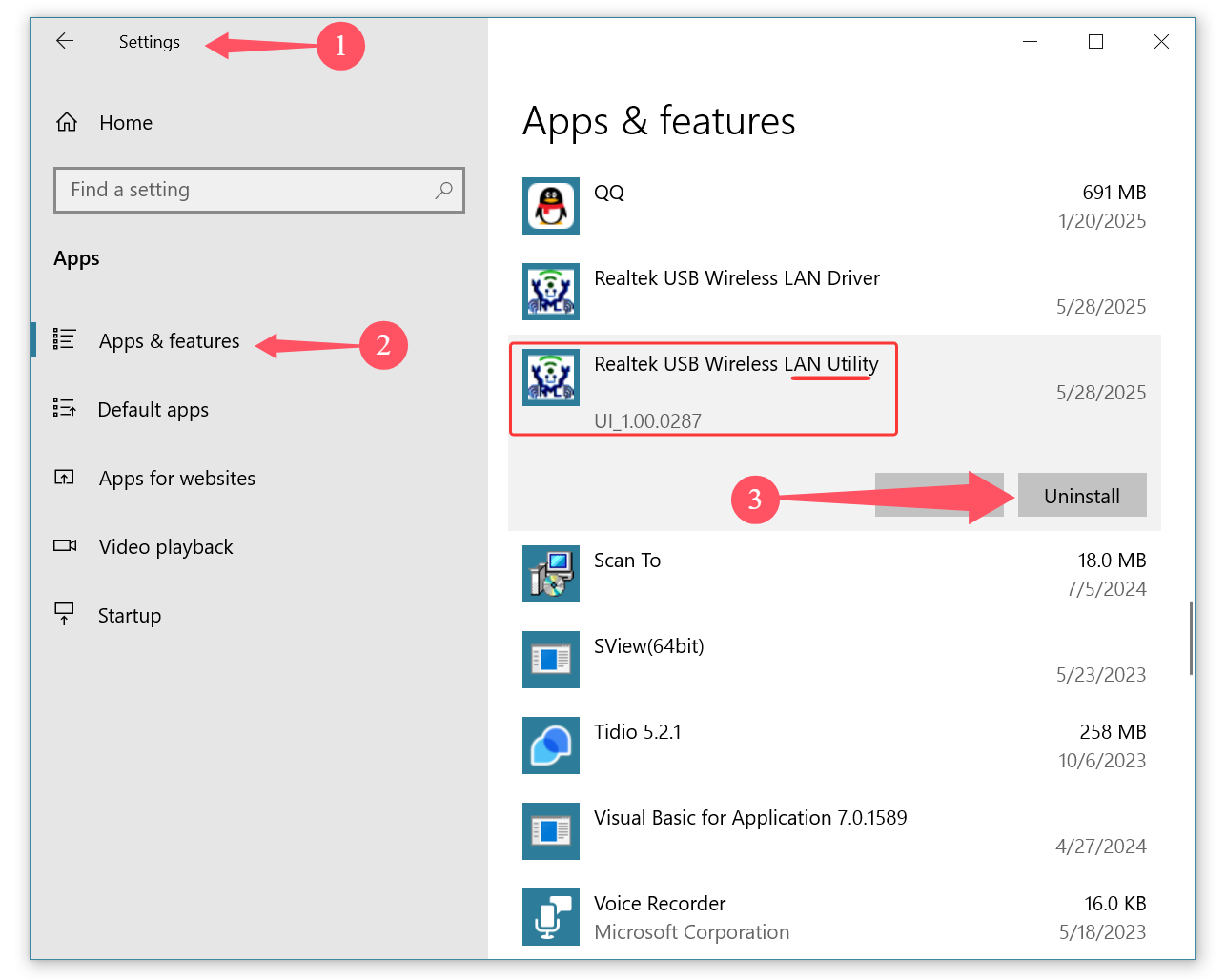
Task: Open Apps & features section
Action: (169, 341)
